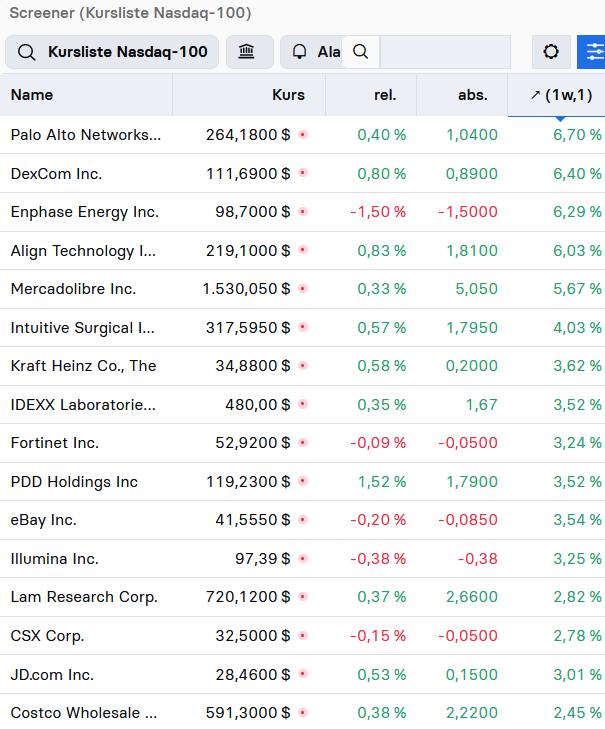Click the weekly value 4,03 %
The height and width of the screenshot is (729, 605).
click(578, 328)
